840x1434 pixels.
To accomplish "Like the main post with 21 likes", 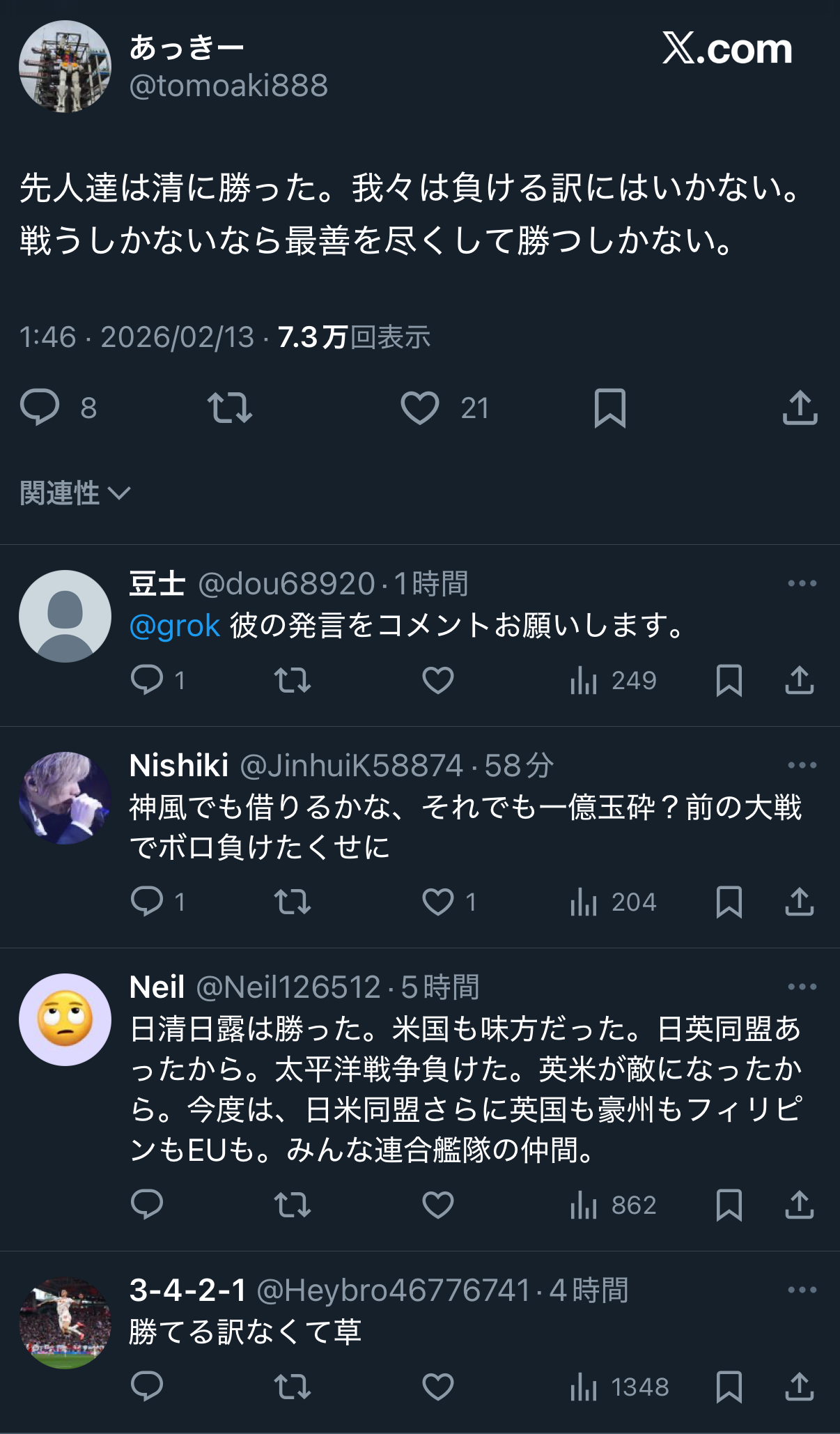I will pyautogui.click(x=420, y=408).
